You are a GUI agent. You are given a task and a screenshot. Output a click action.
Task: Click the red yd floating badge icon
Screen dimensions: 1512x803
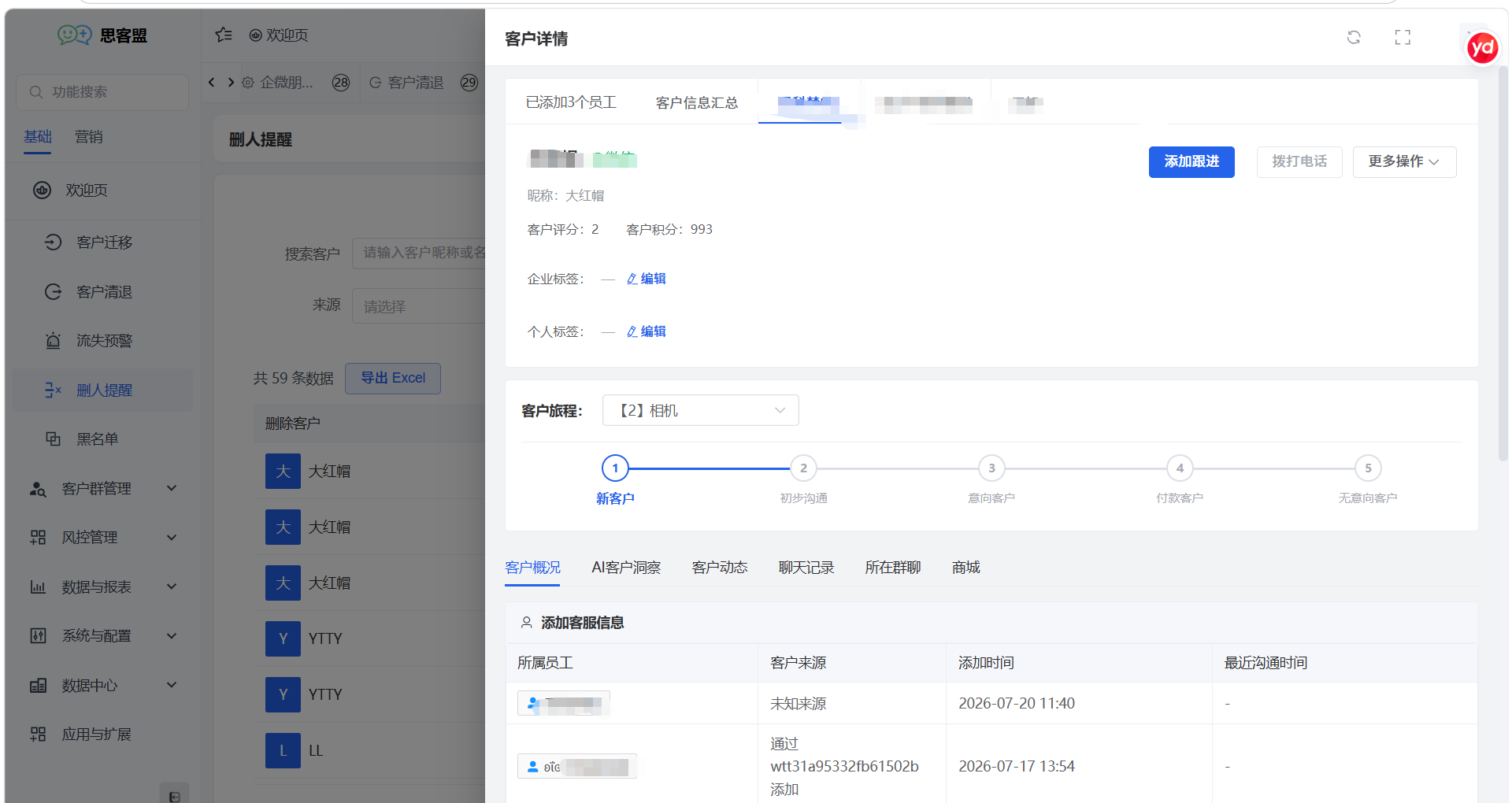[x=1482, y=48]
